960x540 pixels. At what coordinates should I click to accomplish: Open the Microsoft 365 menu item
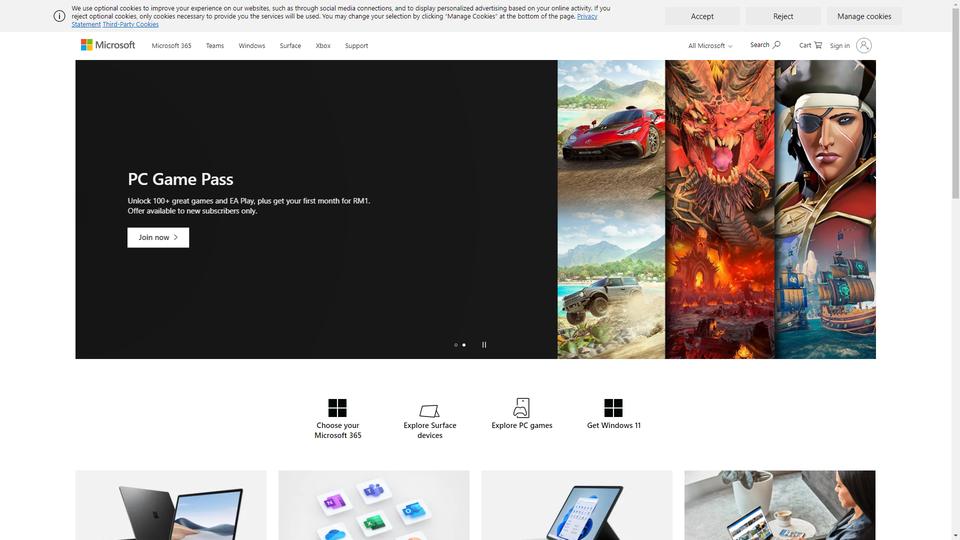coord(171,45)
